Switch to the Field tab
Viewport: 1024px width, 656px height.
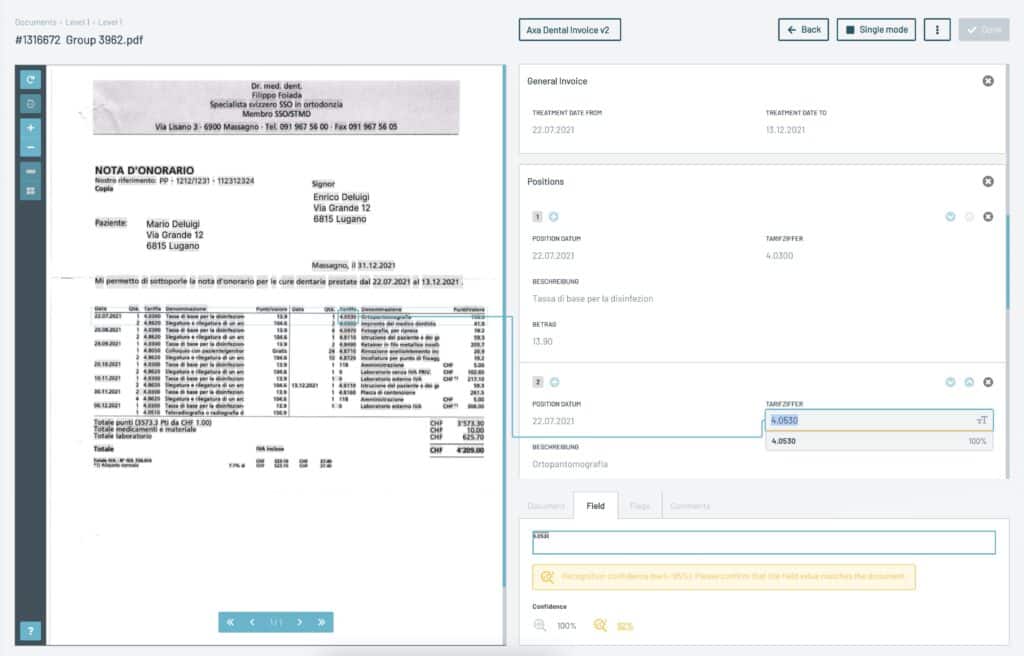(x=595, y=506)
